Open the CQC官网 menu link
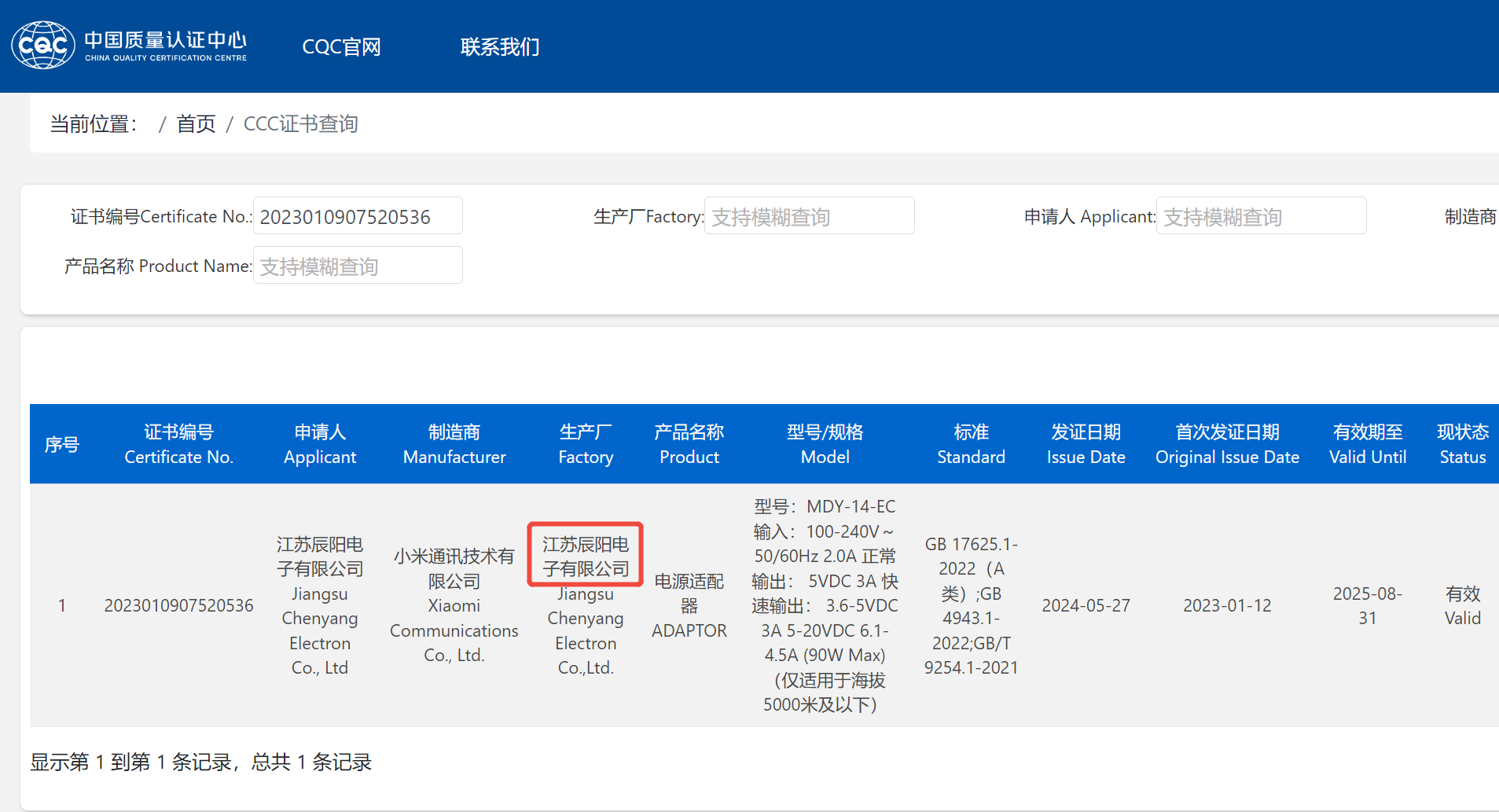 [x=341, y=47]
